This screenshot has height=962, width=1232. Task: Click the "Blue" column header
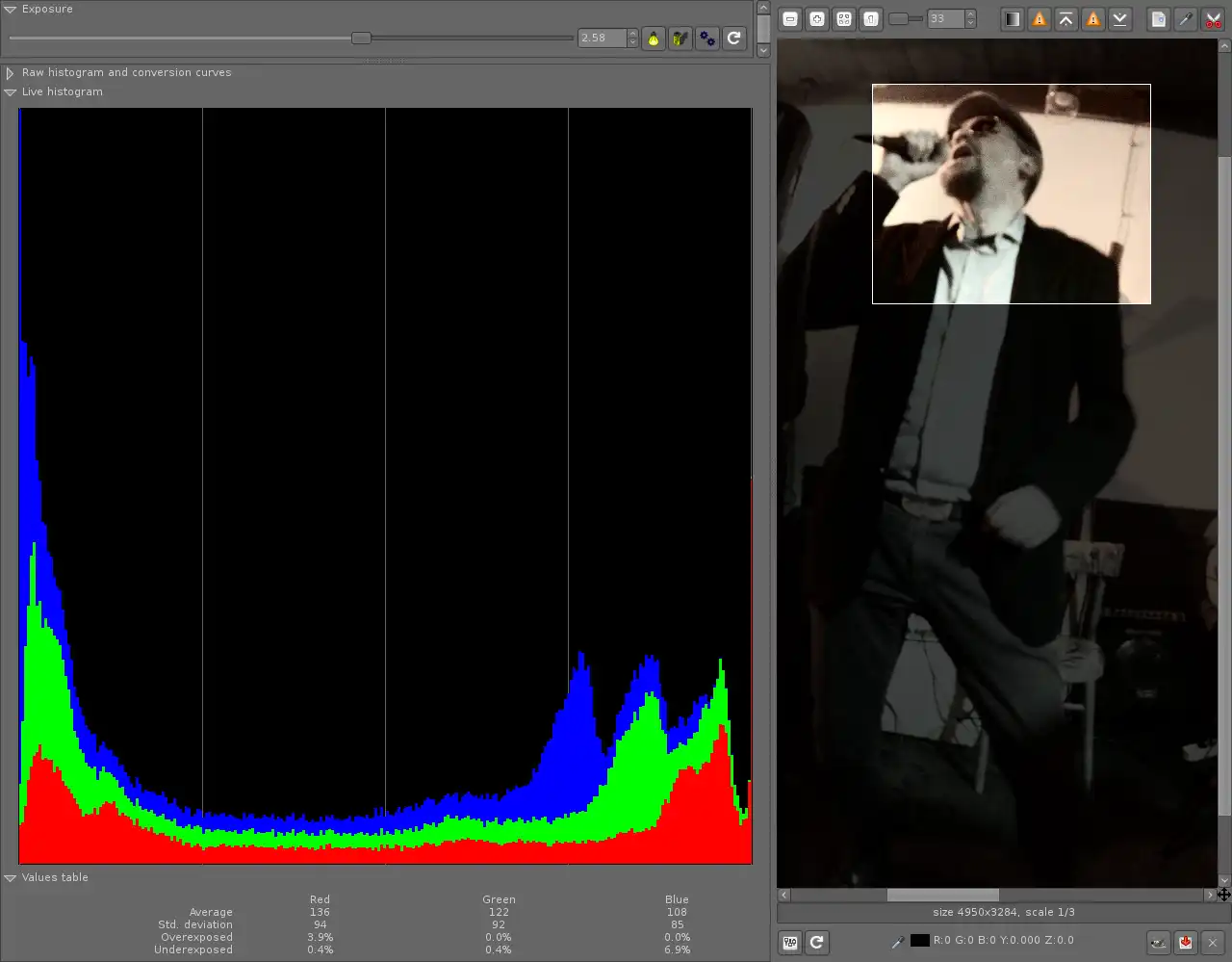click(x=677, y=899)
